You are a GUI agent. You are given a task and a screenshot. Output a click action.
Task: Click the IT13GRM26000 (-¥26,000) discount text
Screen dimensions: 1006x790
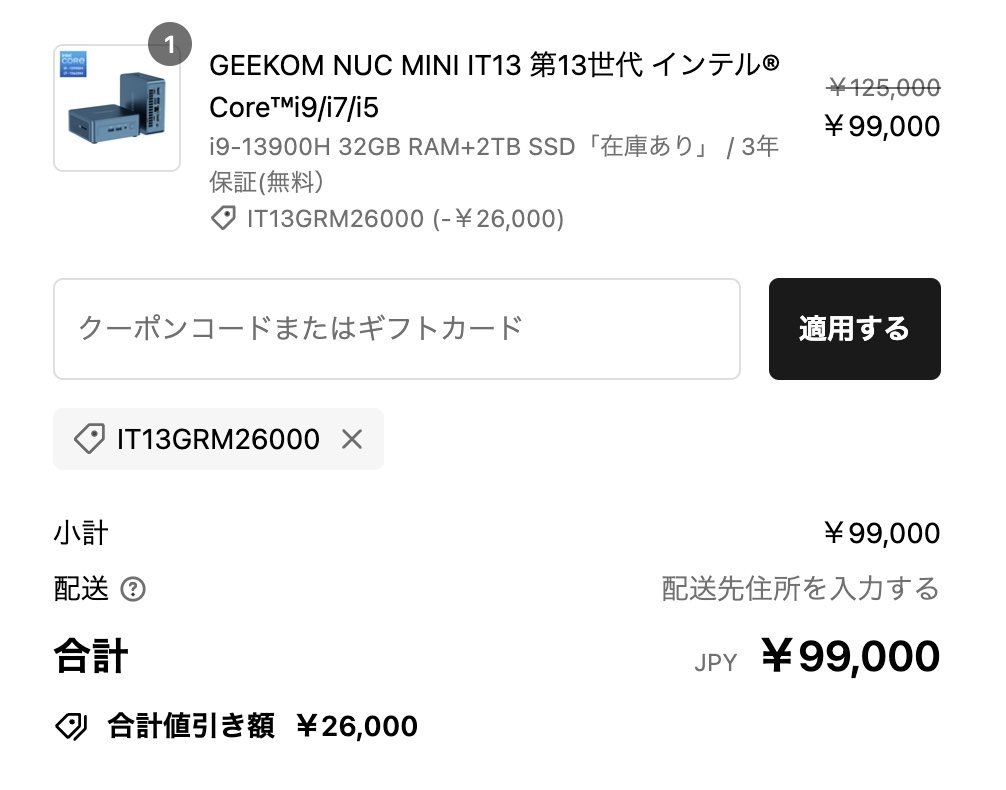(405, 218)
